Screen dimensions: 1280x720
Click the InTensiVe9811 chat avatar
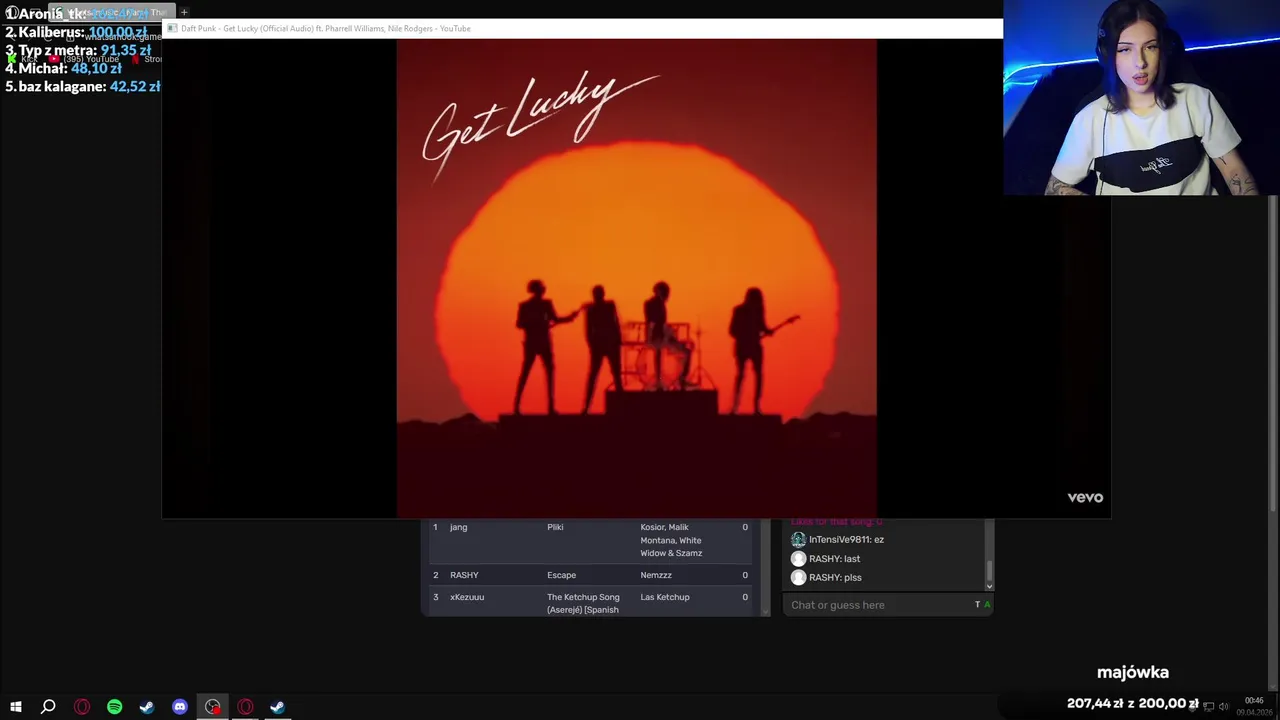[x=798, y=540]
